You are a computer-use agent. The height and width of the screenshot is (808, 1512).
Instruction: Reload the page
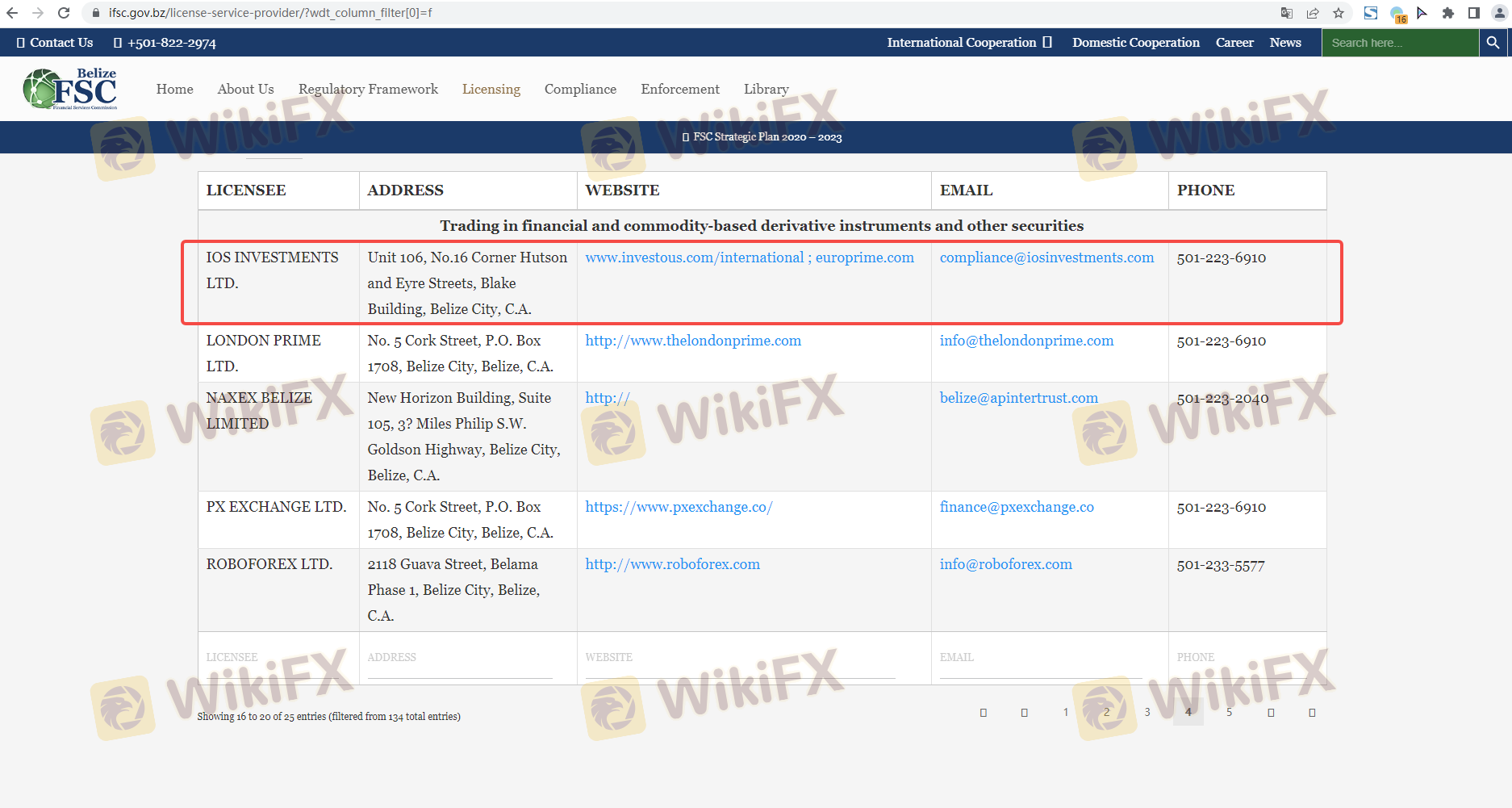(64, 13)
